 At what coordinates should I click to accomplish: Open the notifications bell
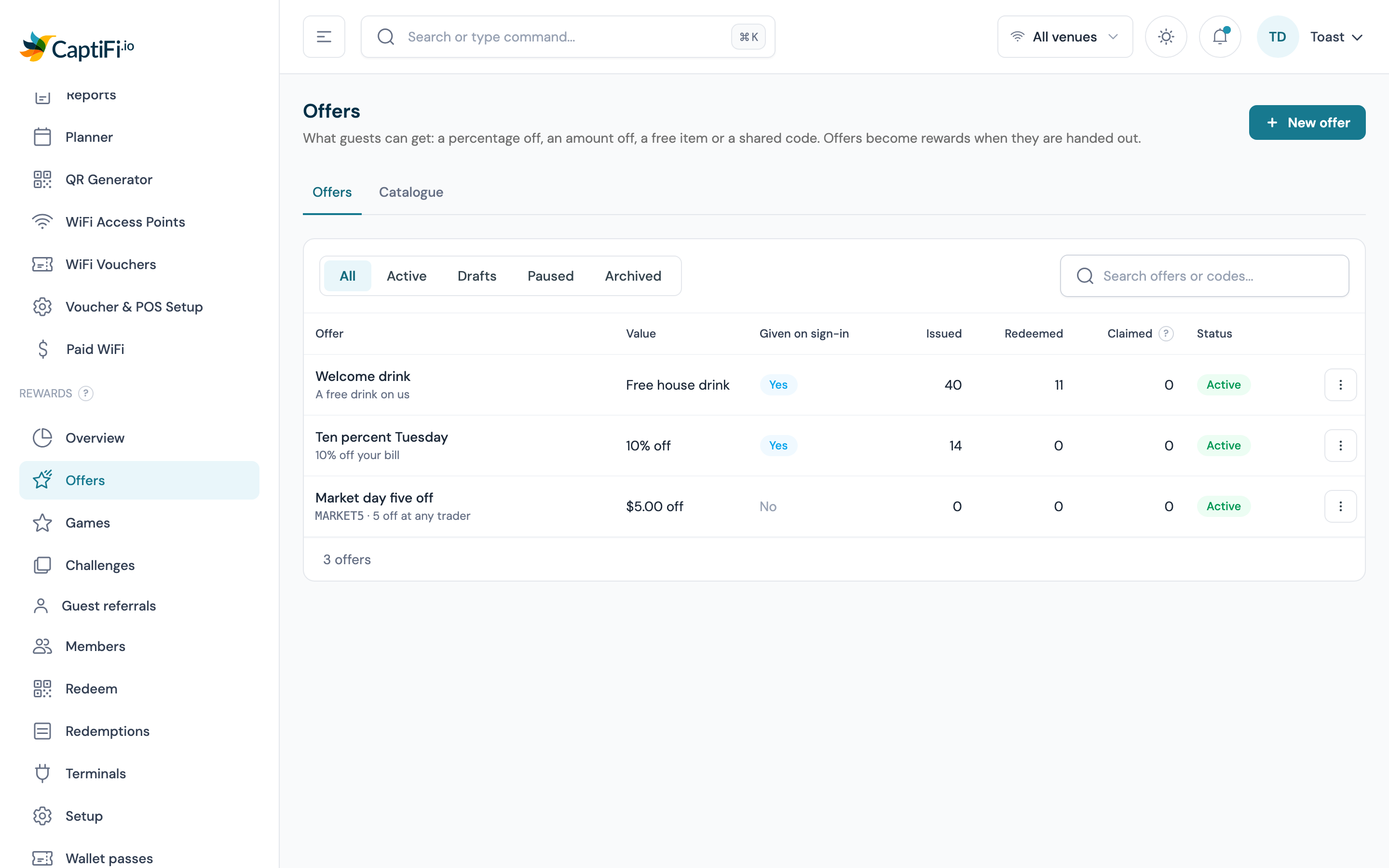(x=1220, y=37)
